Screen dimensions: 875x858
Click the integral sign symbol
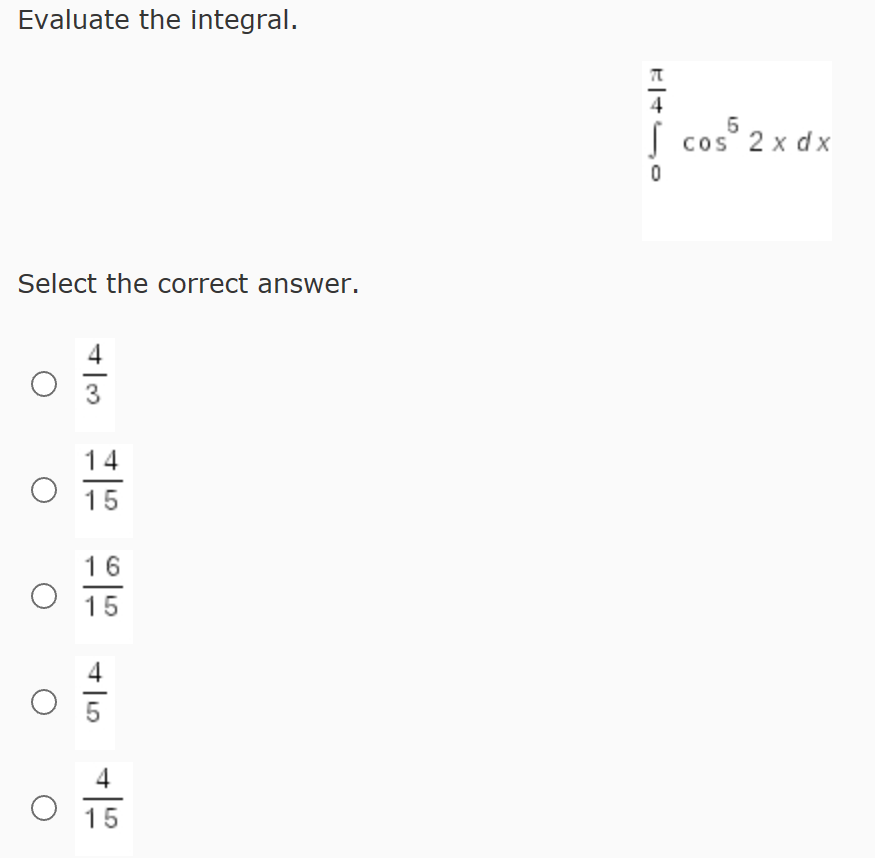657,140
